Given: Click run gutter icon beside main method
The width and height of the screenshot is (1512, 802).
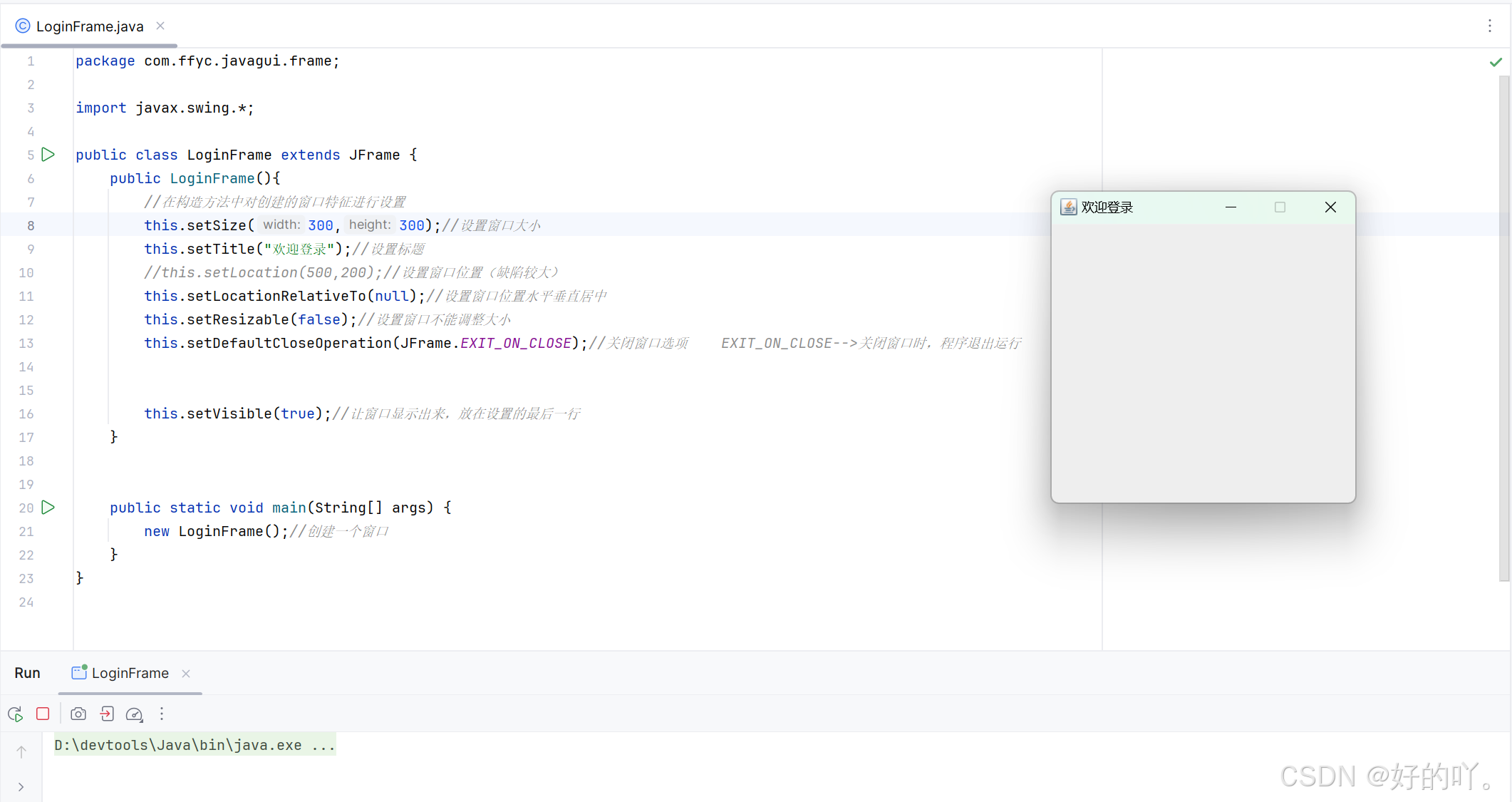Looking at the screenshot, I should tap(48, 507).
